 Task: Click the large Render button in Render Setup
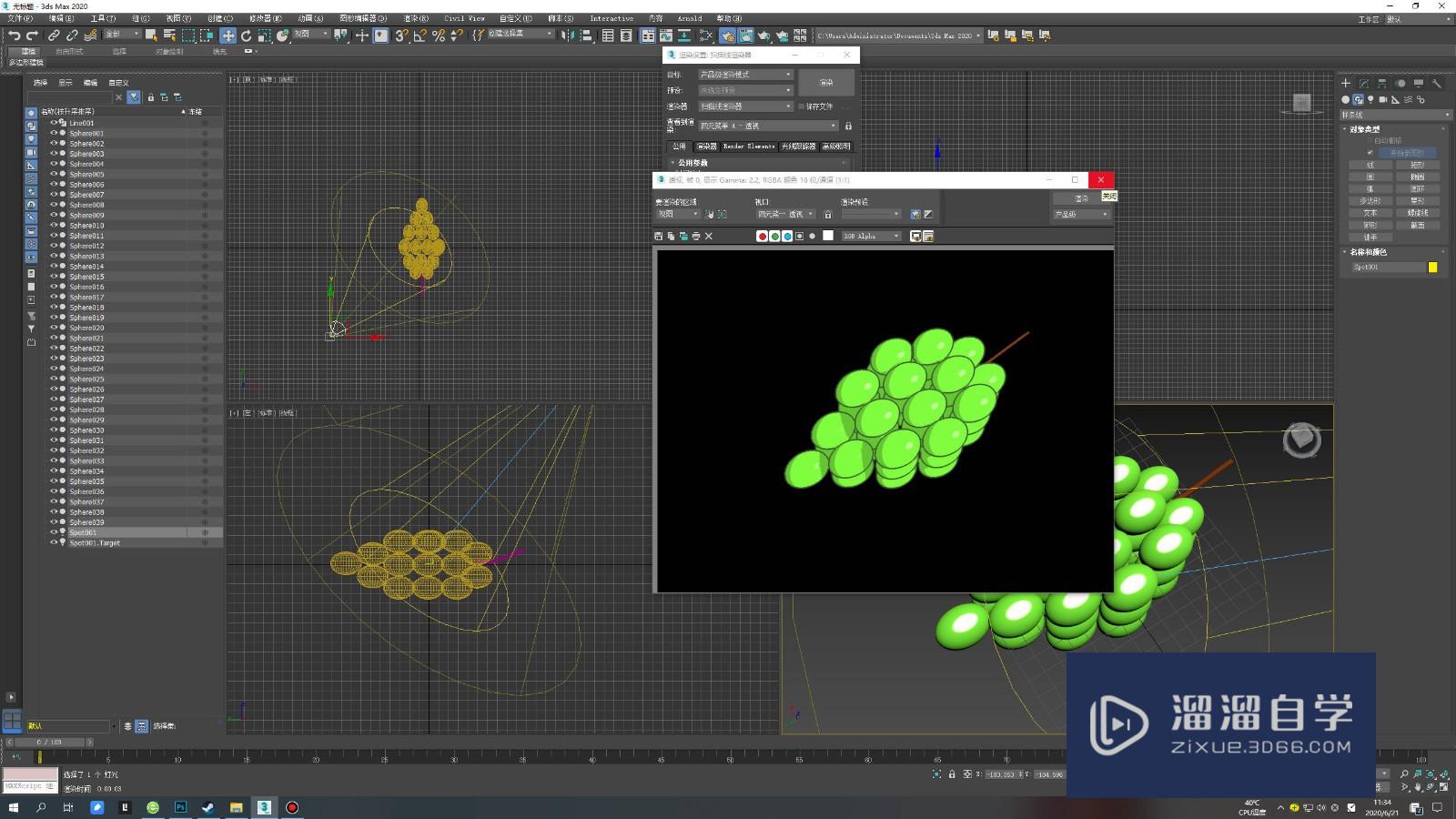(x=826, y=83)
